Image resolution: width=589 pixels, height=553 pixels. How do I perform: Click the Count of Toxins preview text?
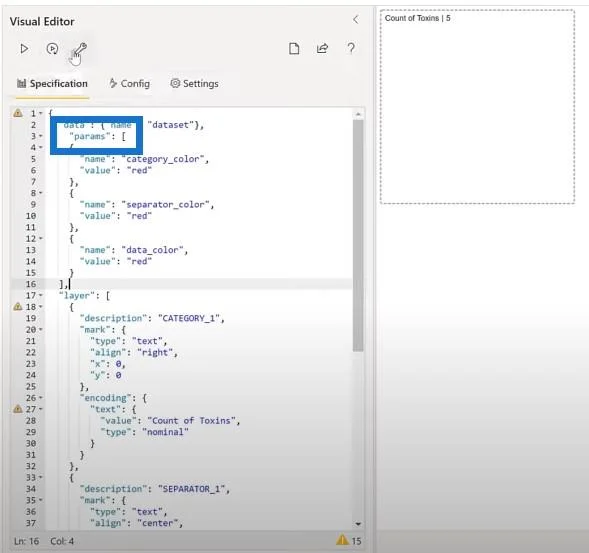click(x=417, y=18)
